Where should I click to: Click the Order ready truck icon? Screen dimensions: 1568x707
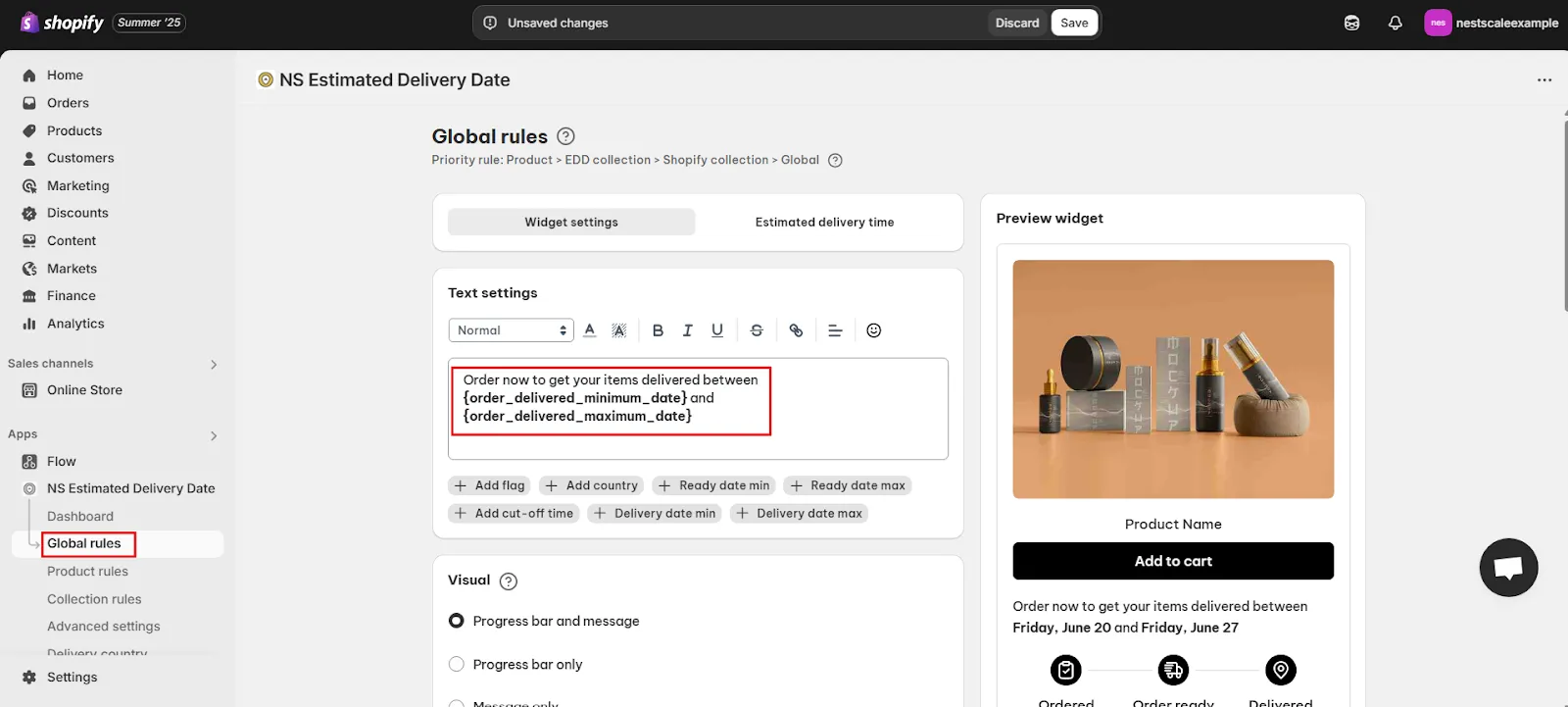[x=1173, y=670]
